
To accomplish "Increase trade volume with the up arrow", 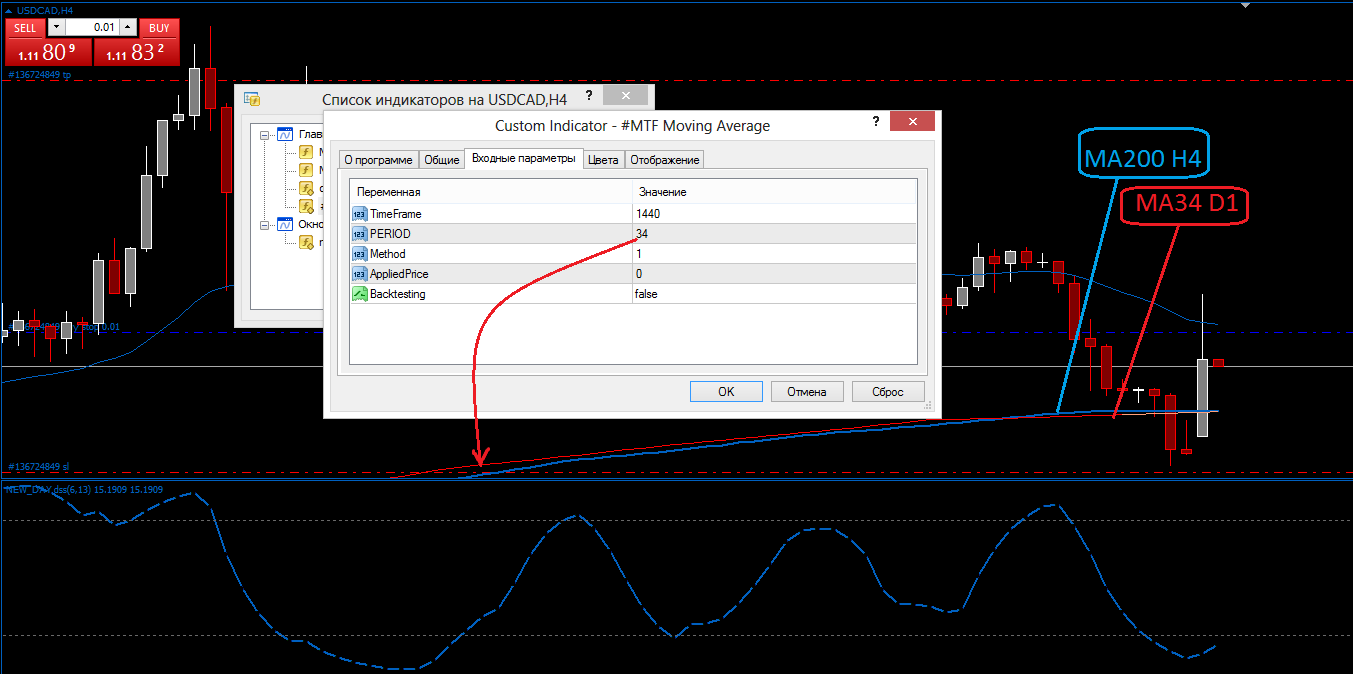I will point(127,28).
